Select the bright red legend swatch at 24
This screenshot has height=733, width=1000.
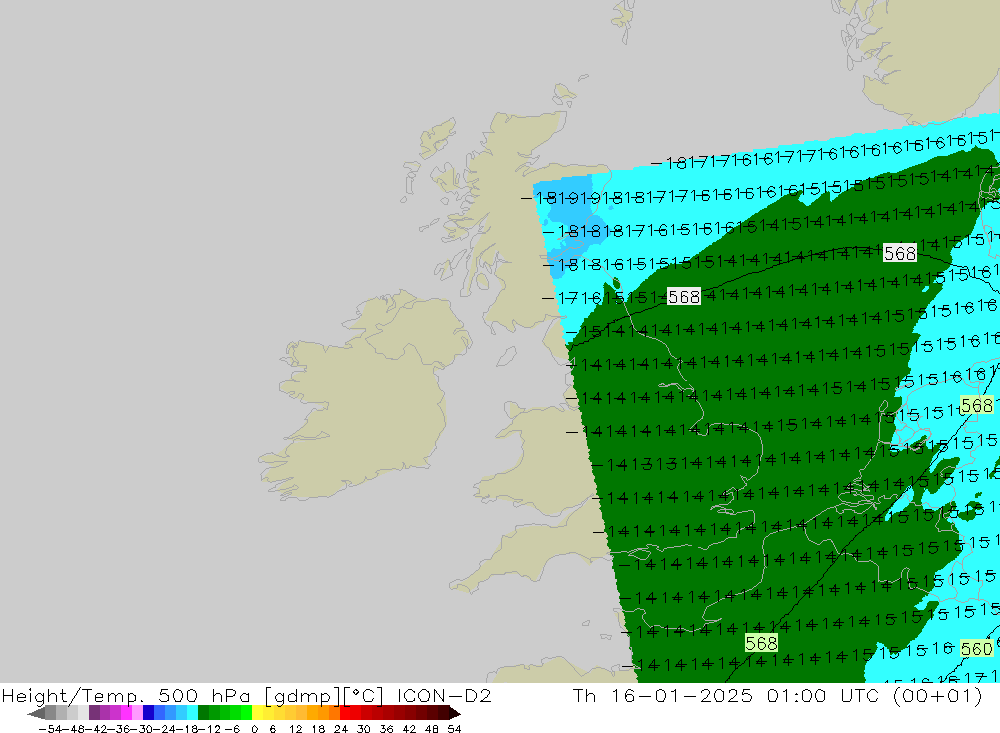(345, 713)
